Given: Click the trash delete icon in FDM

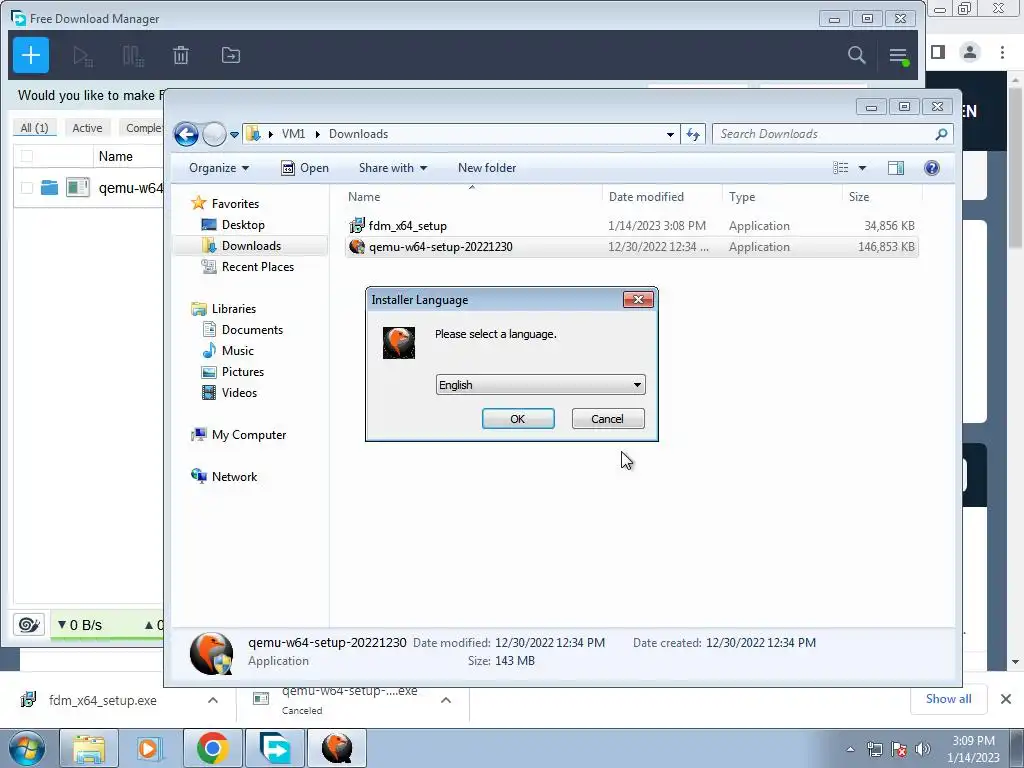Looking at the screenshot, I should (x=181, y=56).
